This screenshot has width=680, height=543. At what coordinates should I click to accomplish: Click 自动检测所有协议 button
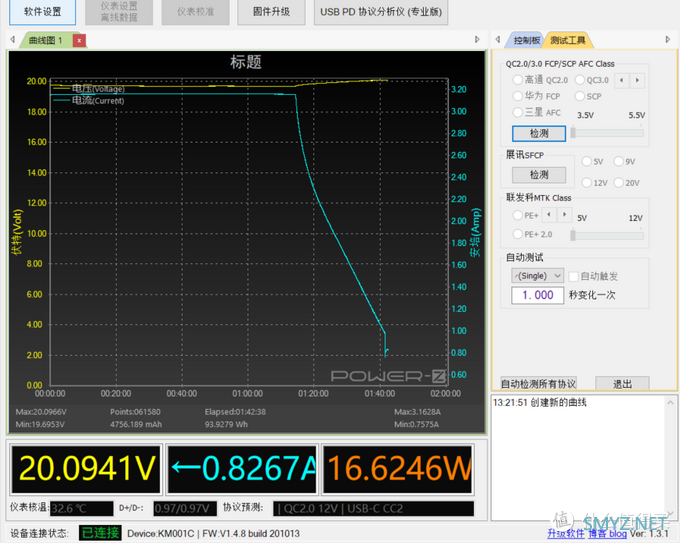pyautogui.click(x=539, y=384)
